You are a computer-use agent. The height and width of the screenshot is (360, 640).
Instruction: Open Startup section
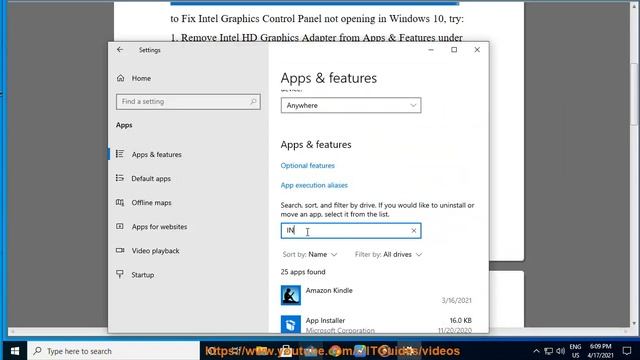coord(142,275)
